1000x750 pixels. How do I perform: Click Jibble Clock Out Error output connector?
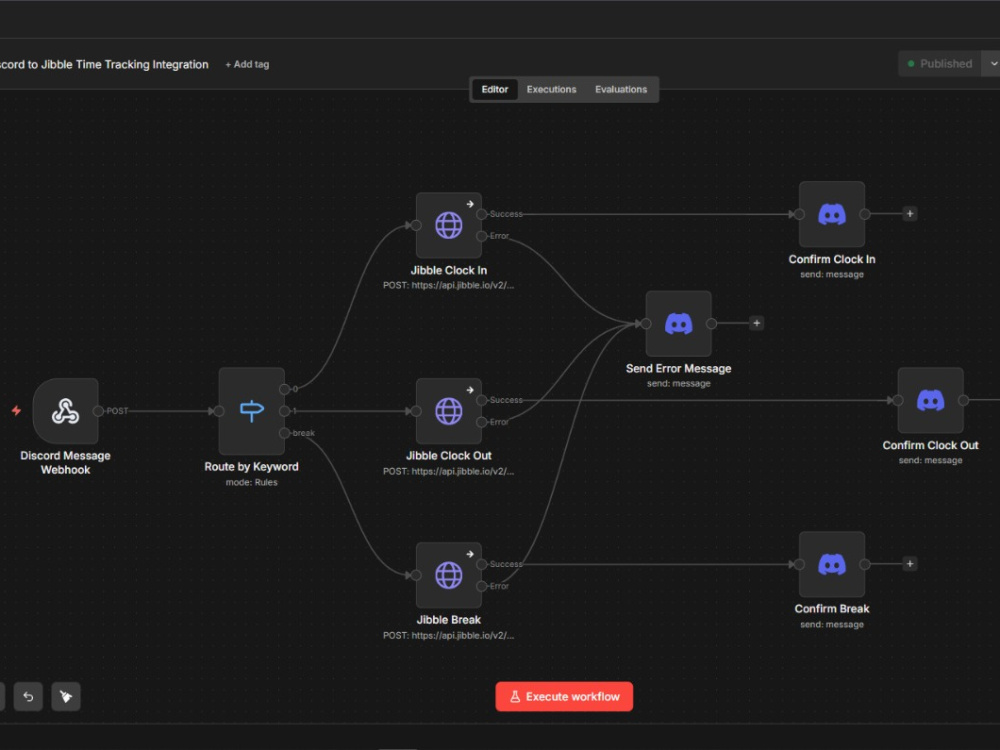(482, 422)
